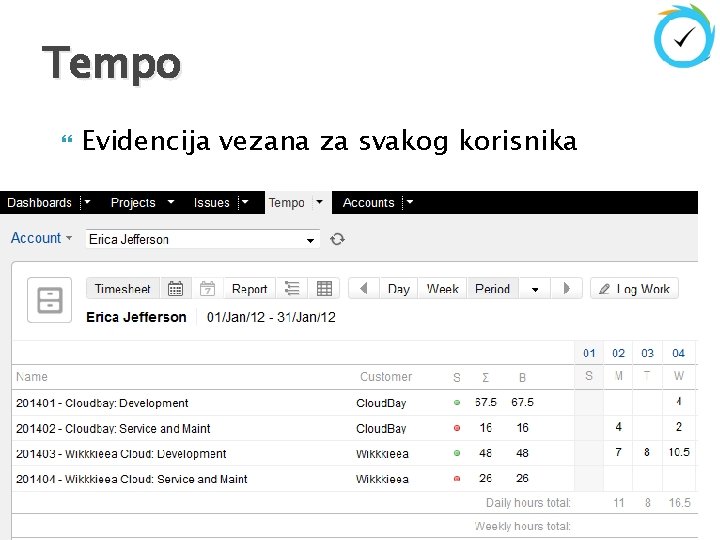Click the Report button

pos(249,289)
